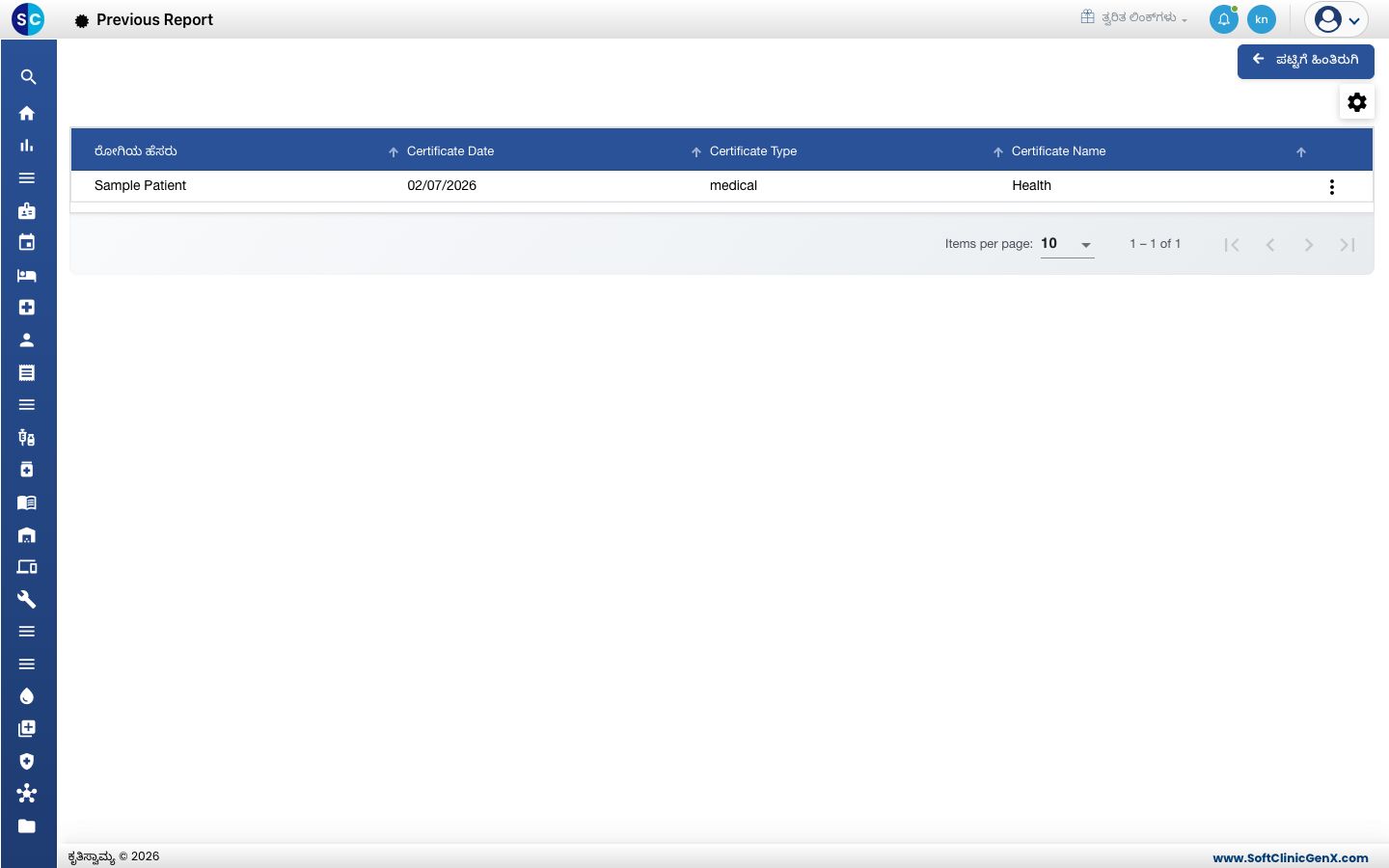Go to the first page of results

(1232, 245)
